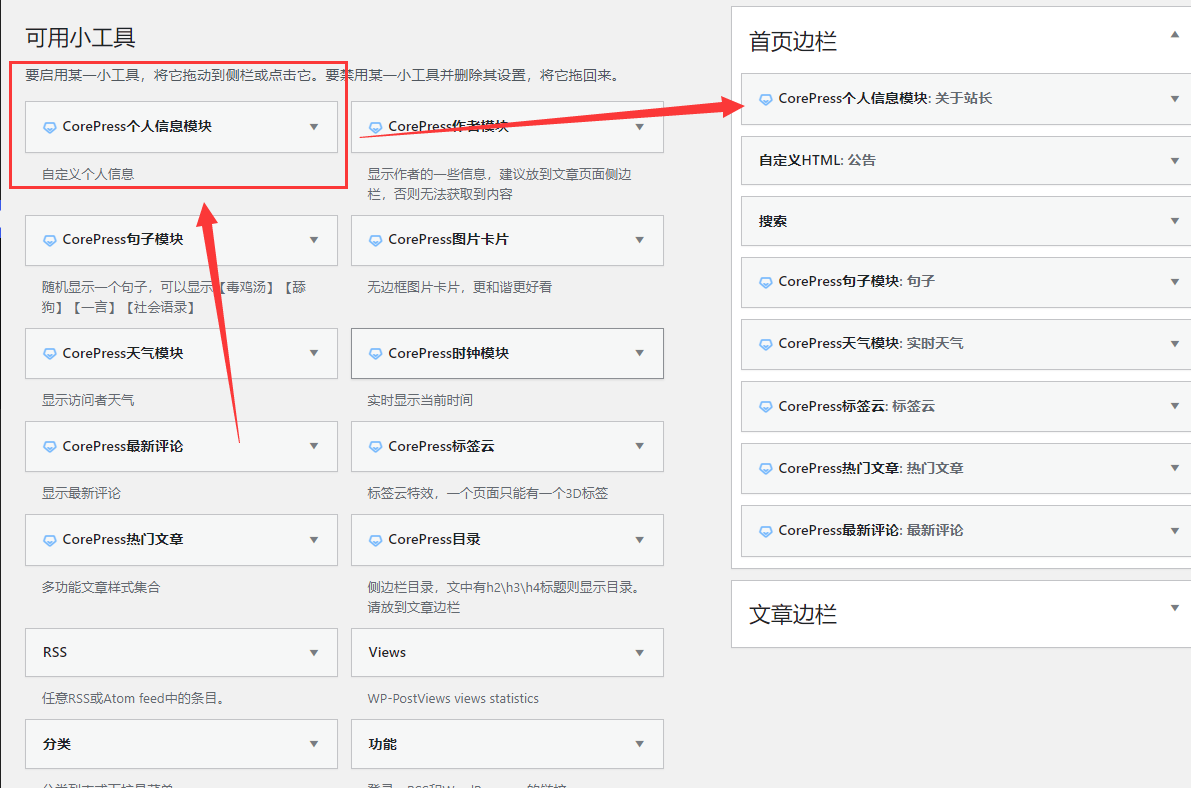
Task: Expand the CorePress图片卡片 widget arrow
Action: [640, 240]
